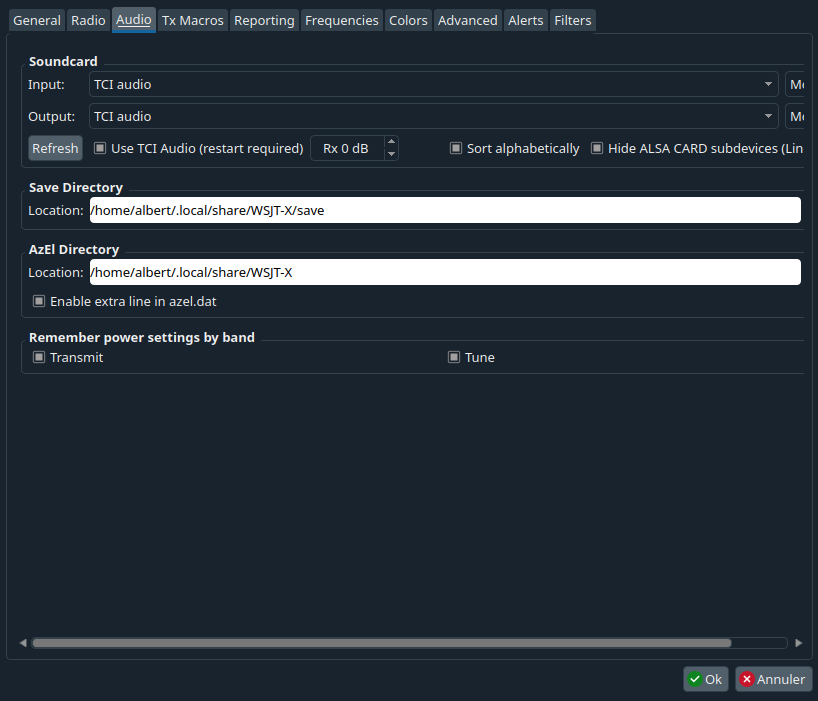This screenshot has width=818, height=701.
Task: Click the scroll right arrow
Action: point(799,643)
